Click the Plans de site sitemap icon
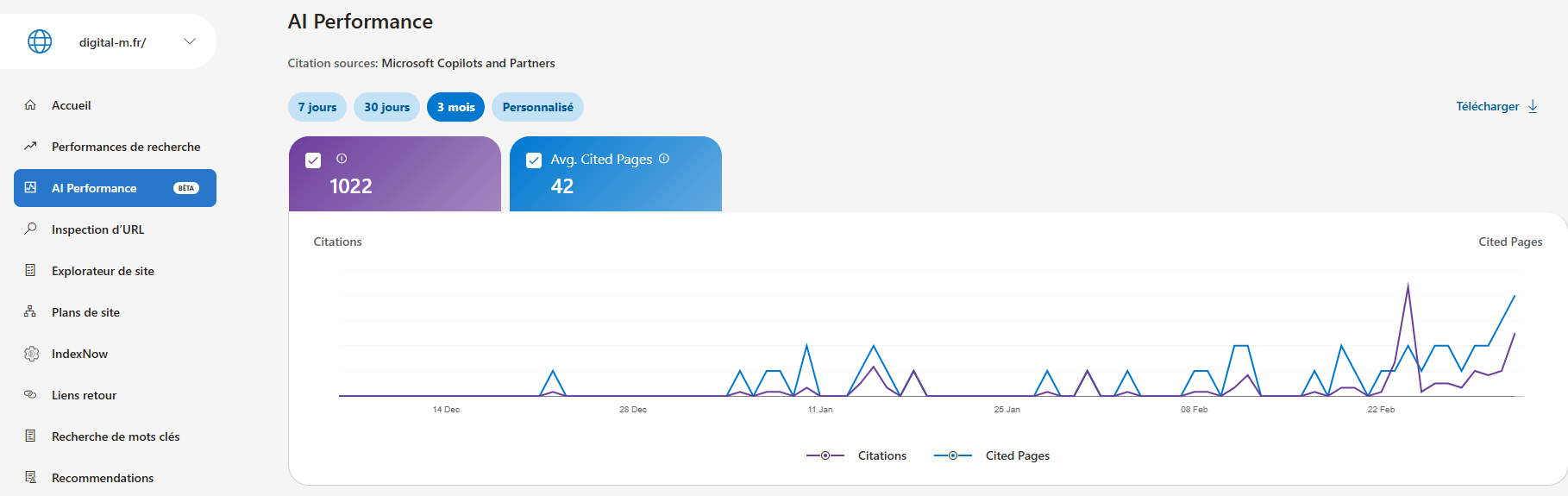The height and width of the screenshot is (496, 1568). tap(30, 312)
